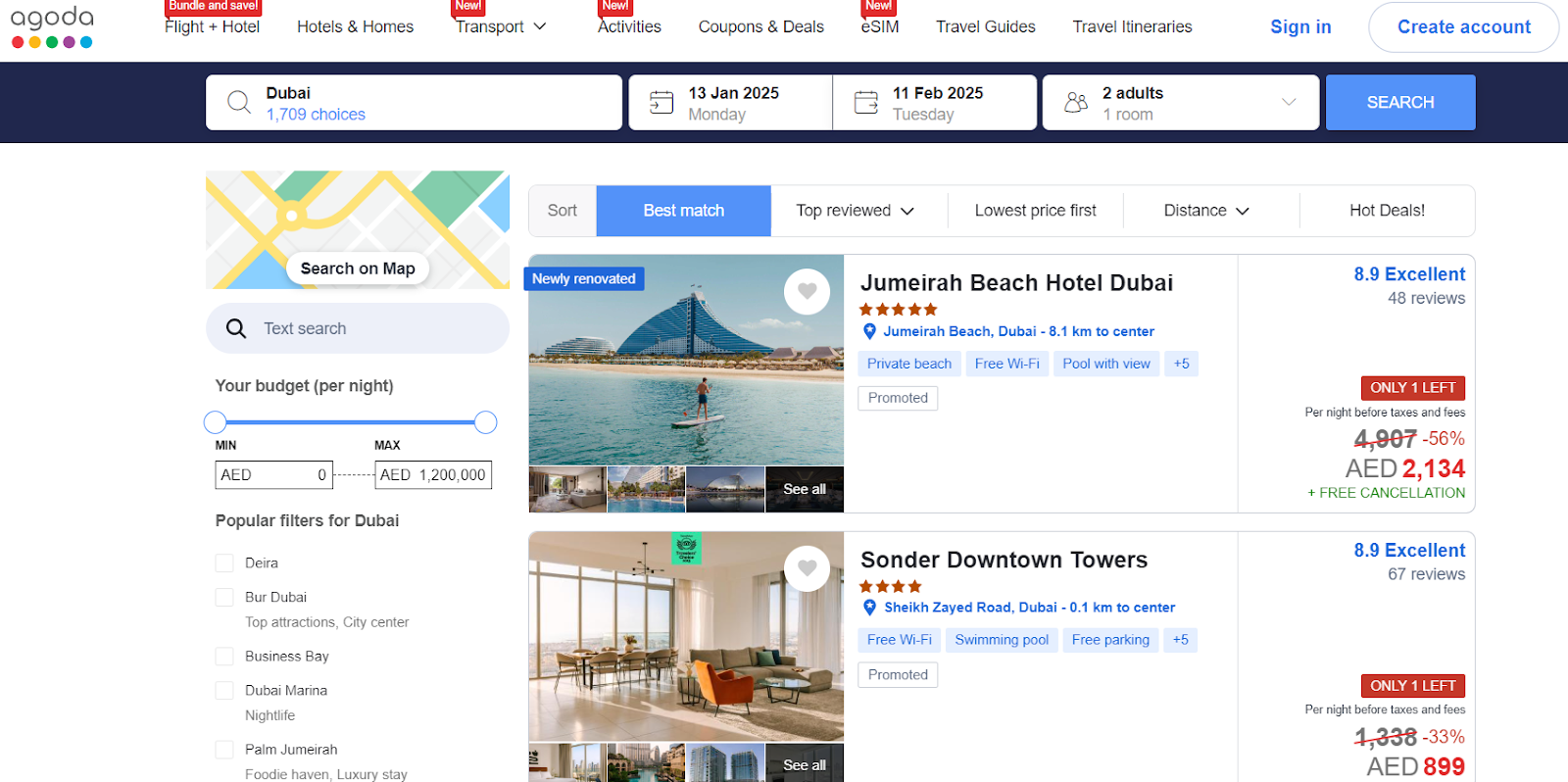Click the maximum budget slider handle
The width and height of the screenshot is (1568, 782).
tap(485, 422)
